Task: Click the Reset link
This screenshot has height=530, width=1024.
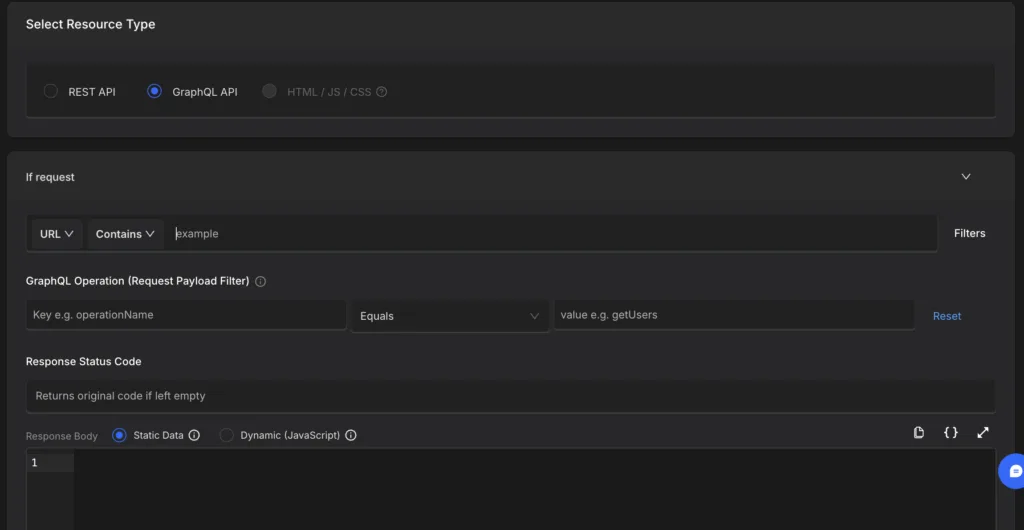Action: tap(947, 316)
